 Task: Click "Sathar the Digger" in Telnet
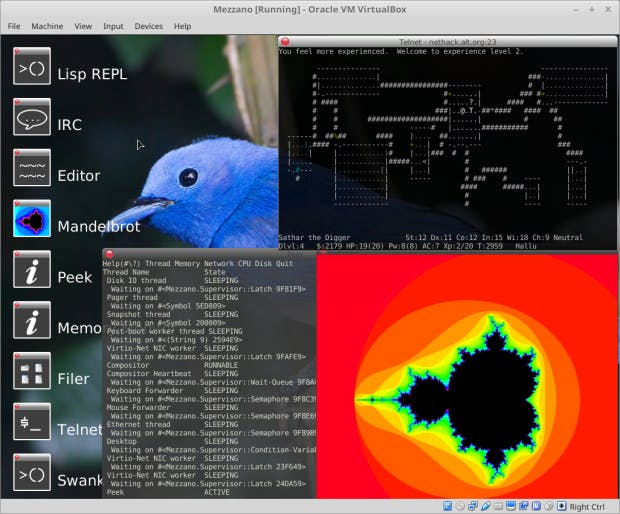[314, 238]
